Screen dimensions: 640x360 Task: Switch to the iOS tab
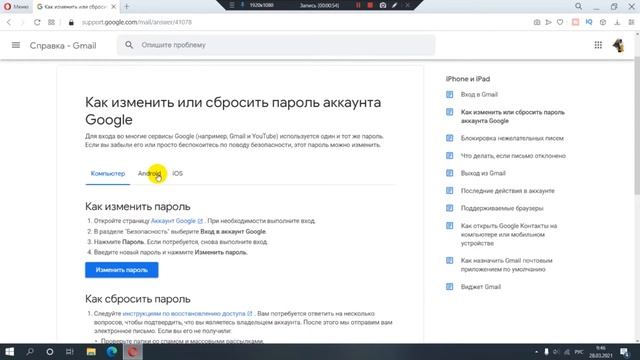click(x=178, y=174)
